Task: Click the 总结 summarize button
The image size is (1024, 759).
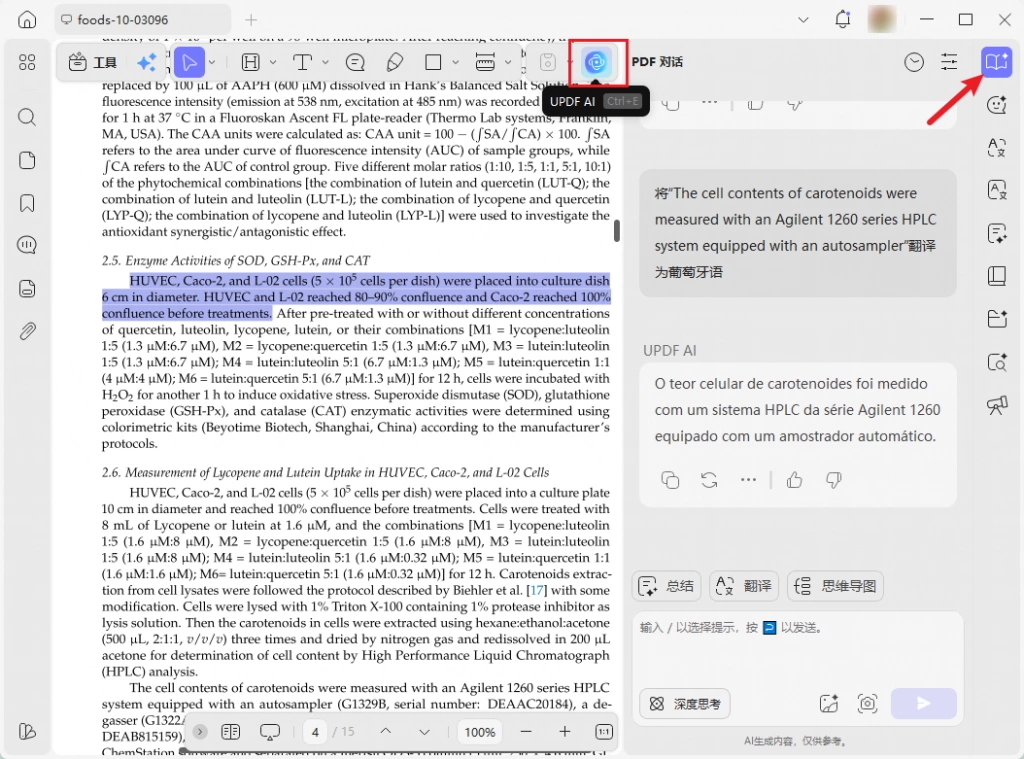Action: 666,586
